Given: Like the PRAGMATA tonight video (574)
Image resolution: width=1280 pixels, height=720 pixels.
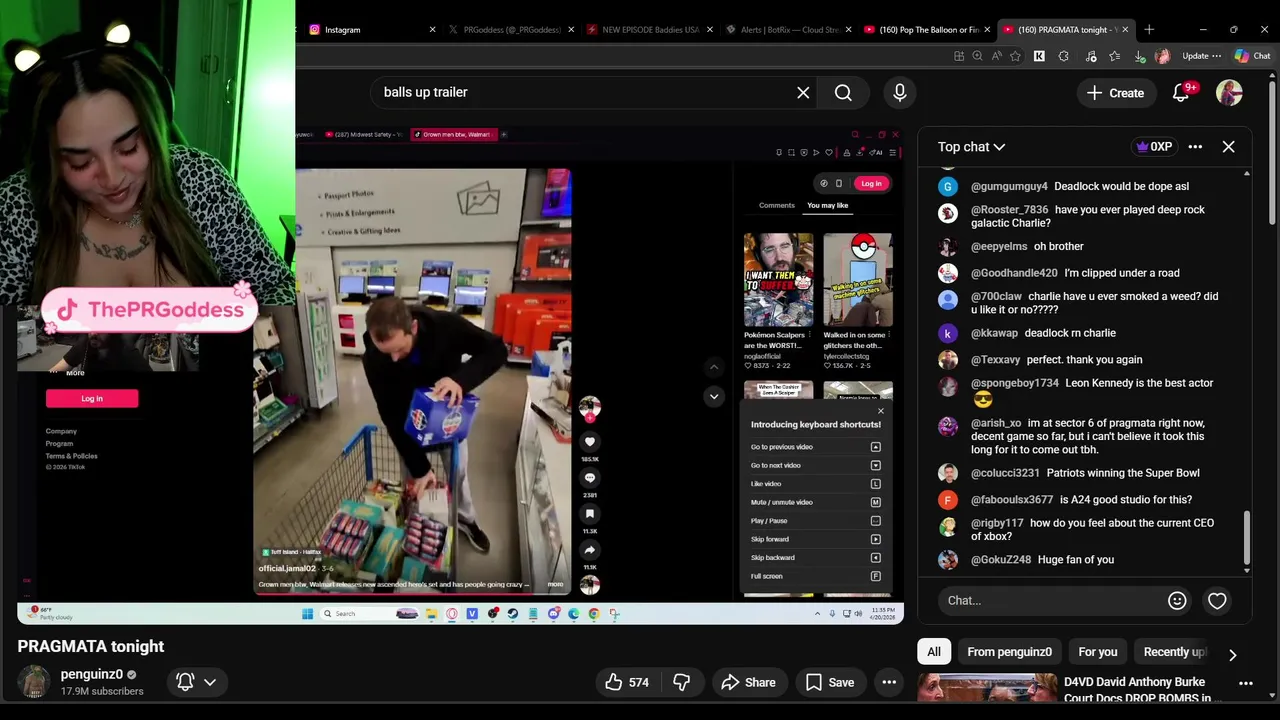Looking at the screenshot, I should pos(627,682).
